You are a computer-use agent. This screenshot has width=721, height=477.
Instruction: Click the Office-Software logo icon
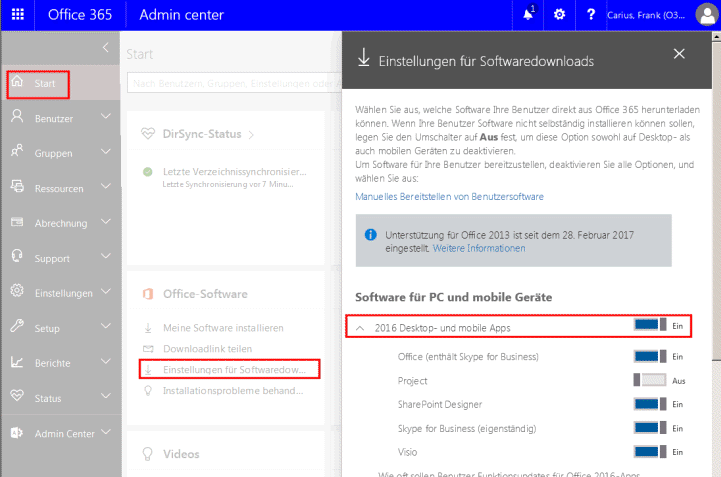click(x=148, y=293)
